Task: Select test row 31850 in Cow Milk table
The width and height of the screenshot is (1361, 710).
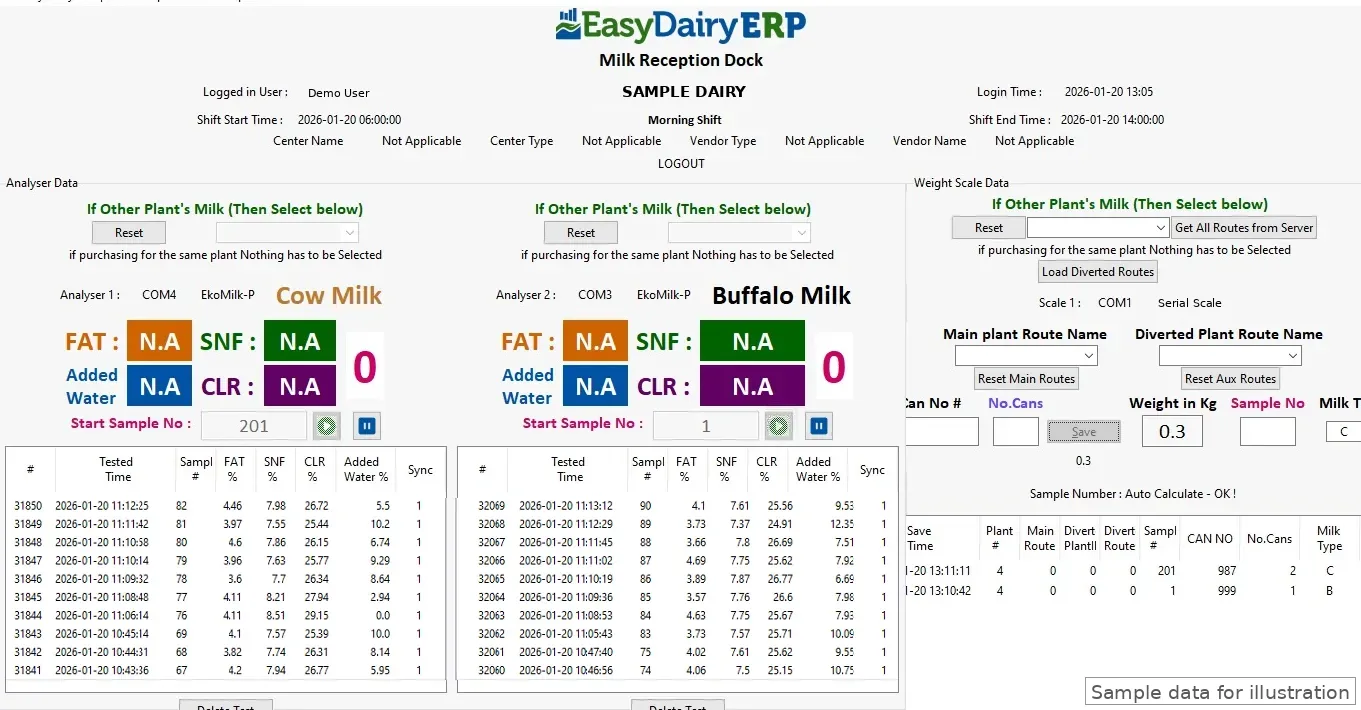Action: tap(225, 505)
